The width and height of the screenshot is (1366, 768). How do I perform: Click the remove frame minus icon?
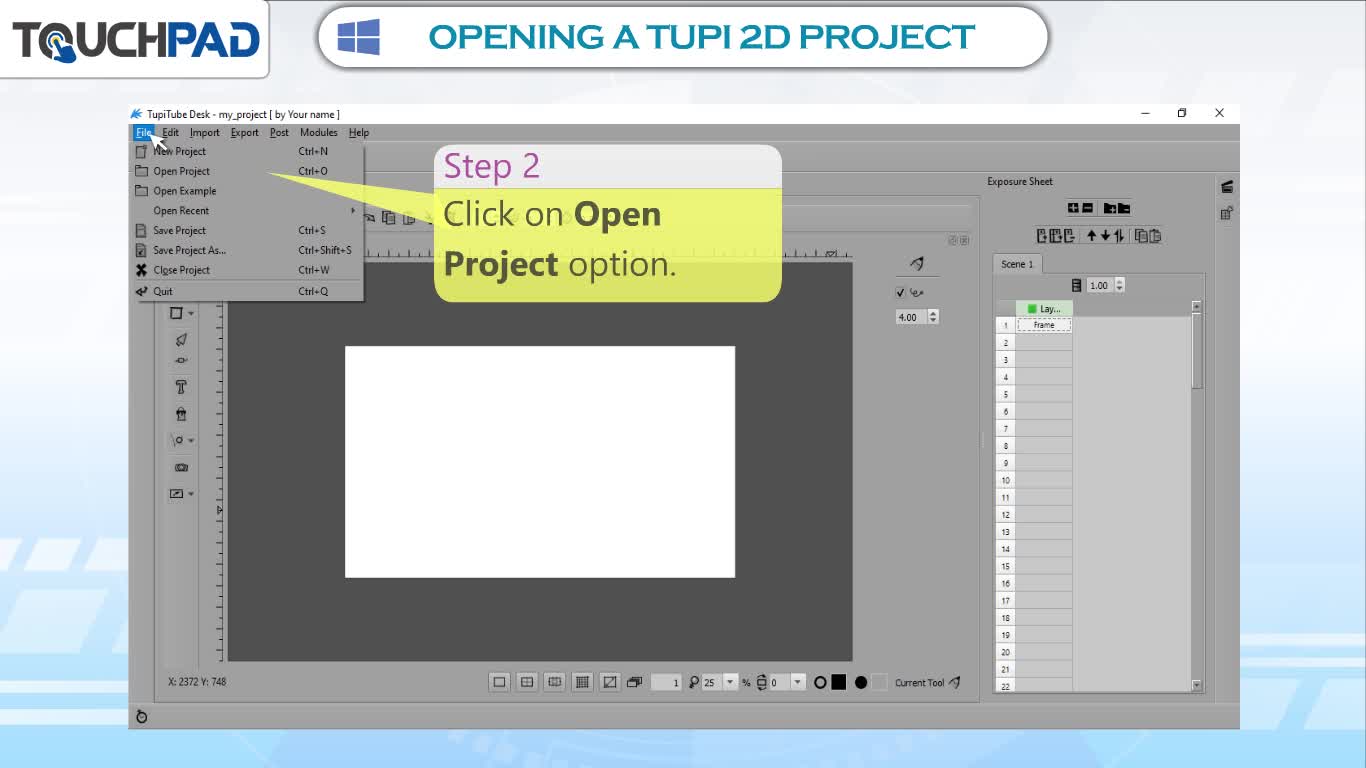[x=1088, y=208]
